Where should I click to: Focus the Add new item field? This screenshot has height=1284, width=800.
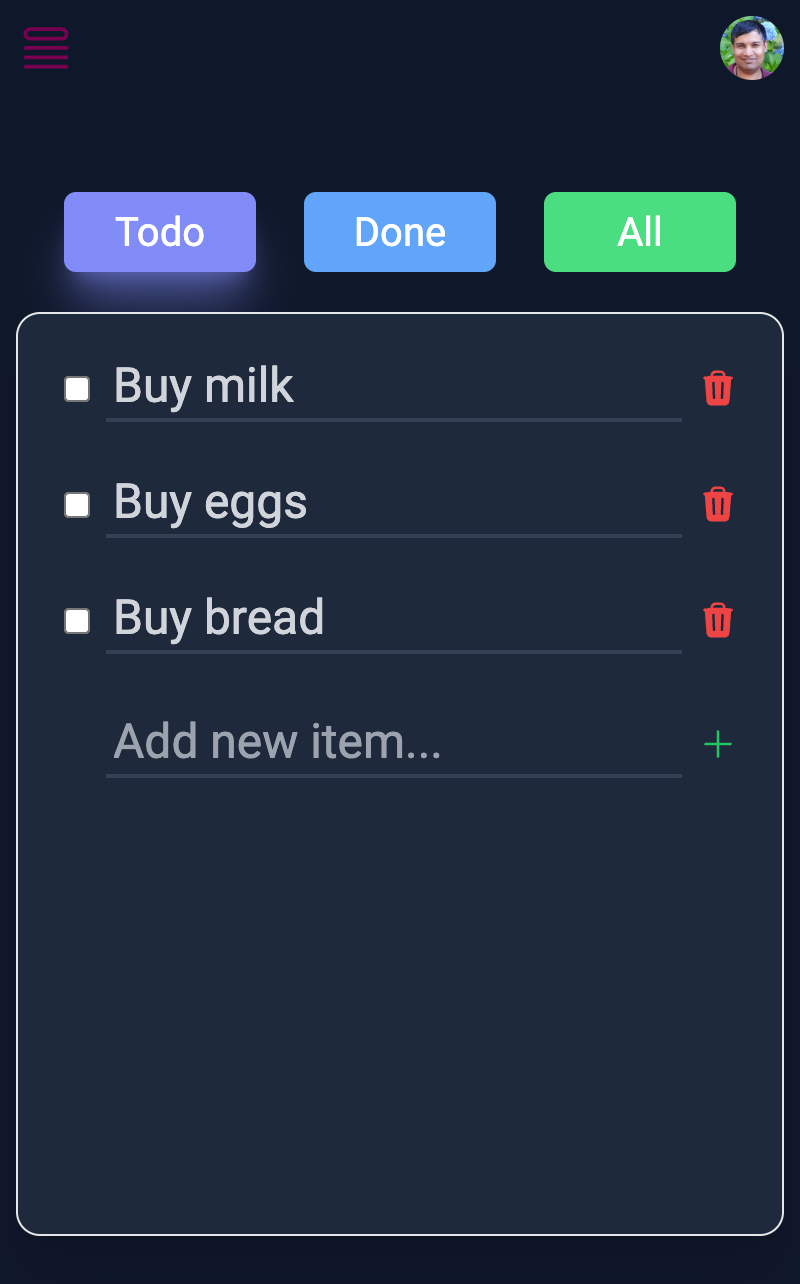pyautogui.click(x=393, y=743)
